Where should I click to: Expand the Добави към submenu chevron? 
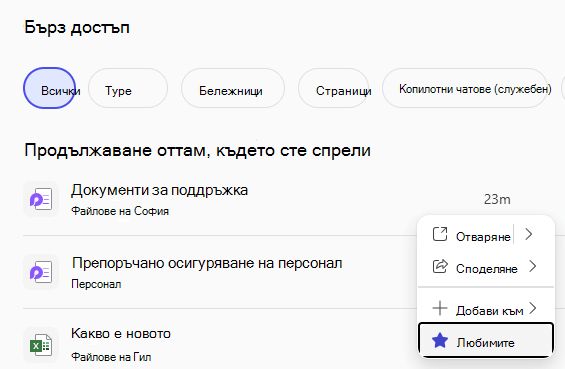533,308
